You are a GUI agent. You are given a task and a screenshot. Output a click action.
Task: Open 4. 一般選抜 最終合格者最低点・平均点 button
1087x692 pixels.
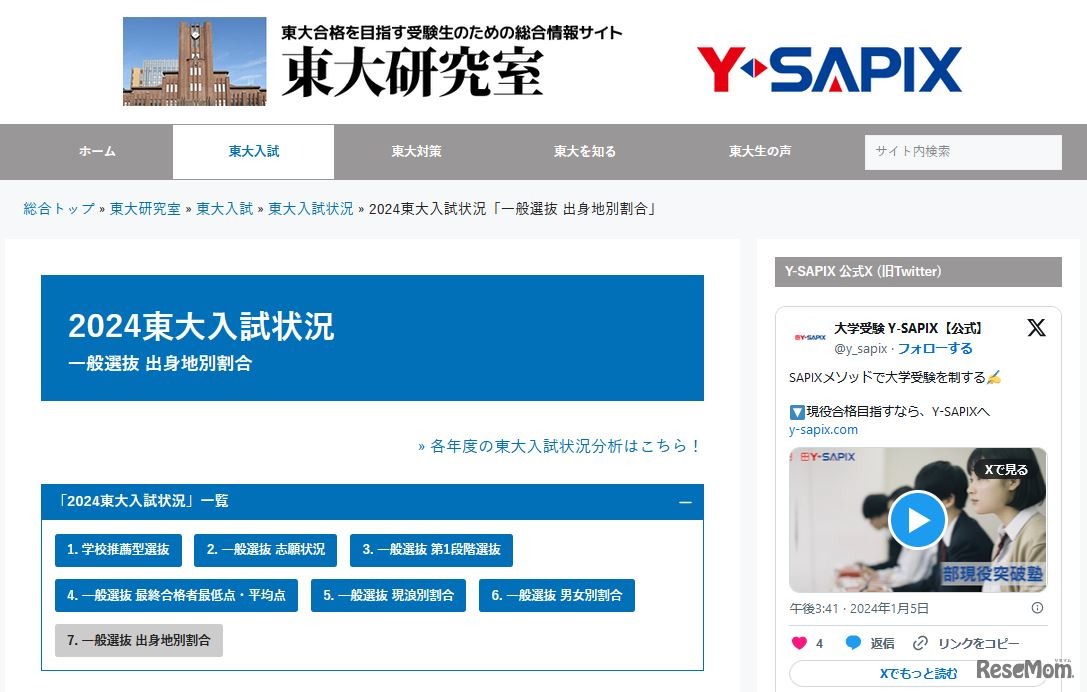[176, 596]
